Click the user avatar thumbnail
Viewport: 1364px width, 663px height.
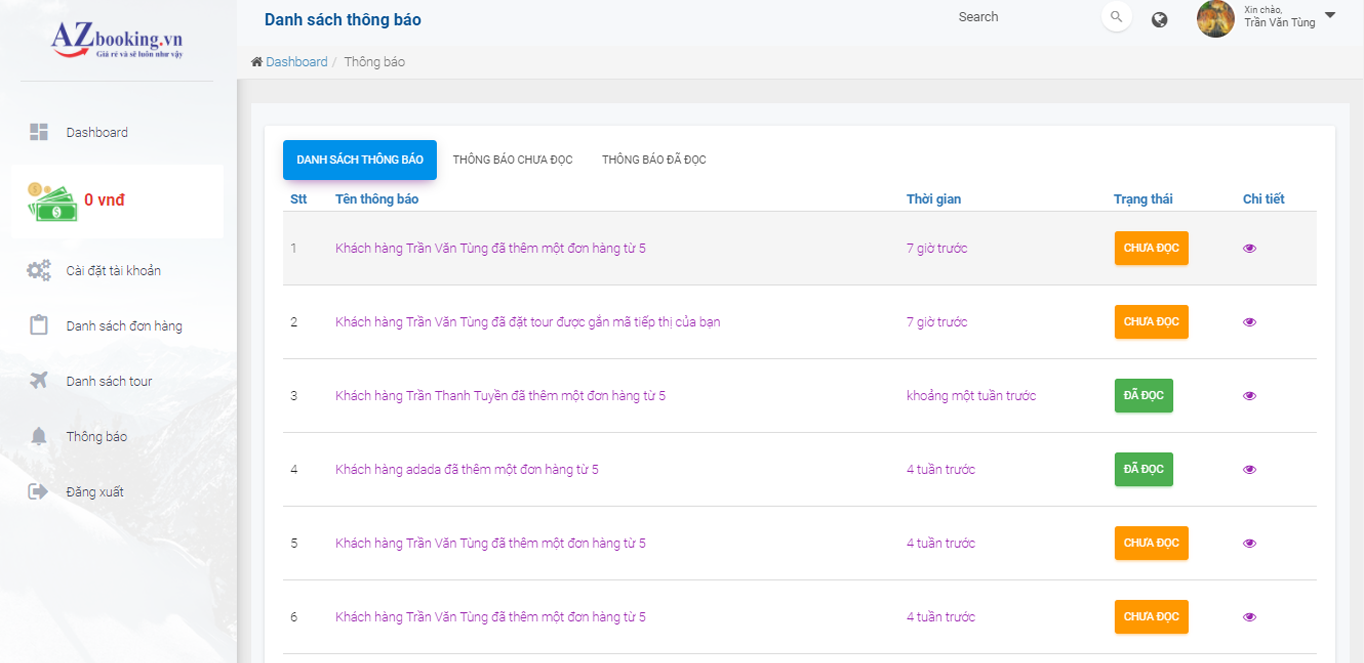[1215, 19]
